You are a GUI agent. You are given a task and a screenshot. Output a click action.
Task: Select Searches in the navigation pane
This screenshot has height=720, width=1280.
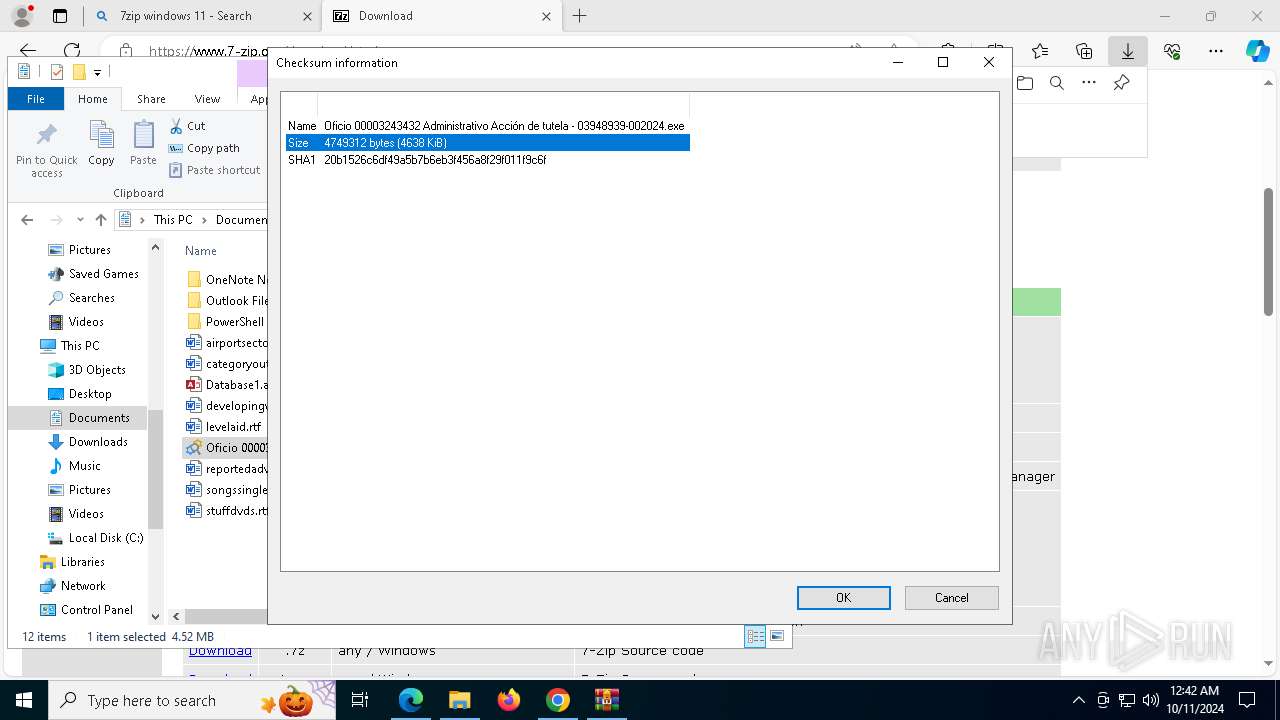pos(91,298)
